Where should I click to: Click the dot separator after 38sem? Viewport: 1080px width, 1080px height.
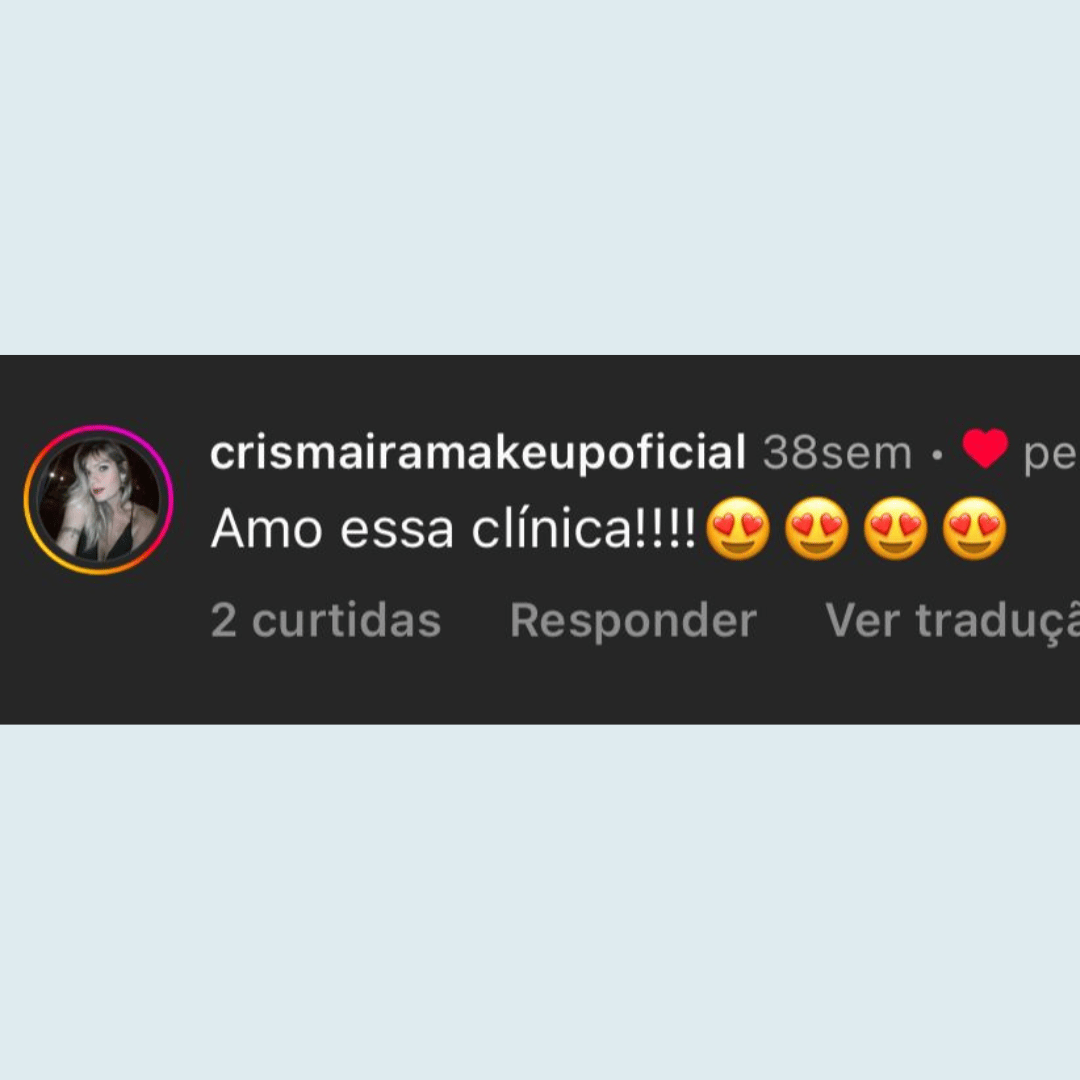tap(937, 455)
